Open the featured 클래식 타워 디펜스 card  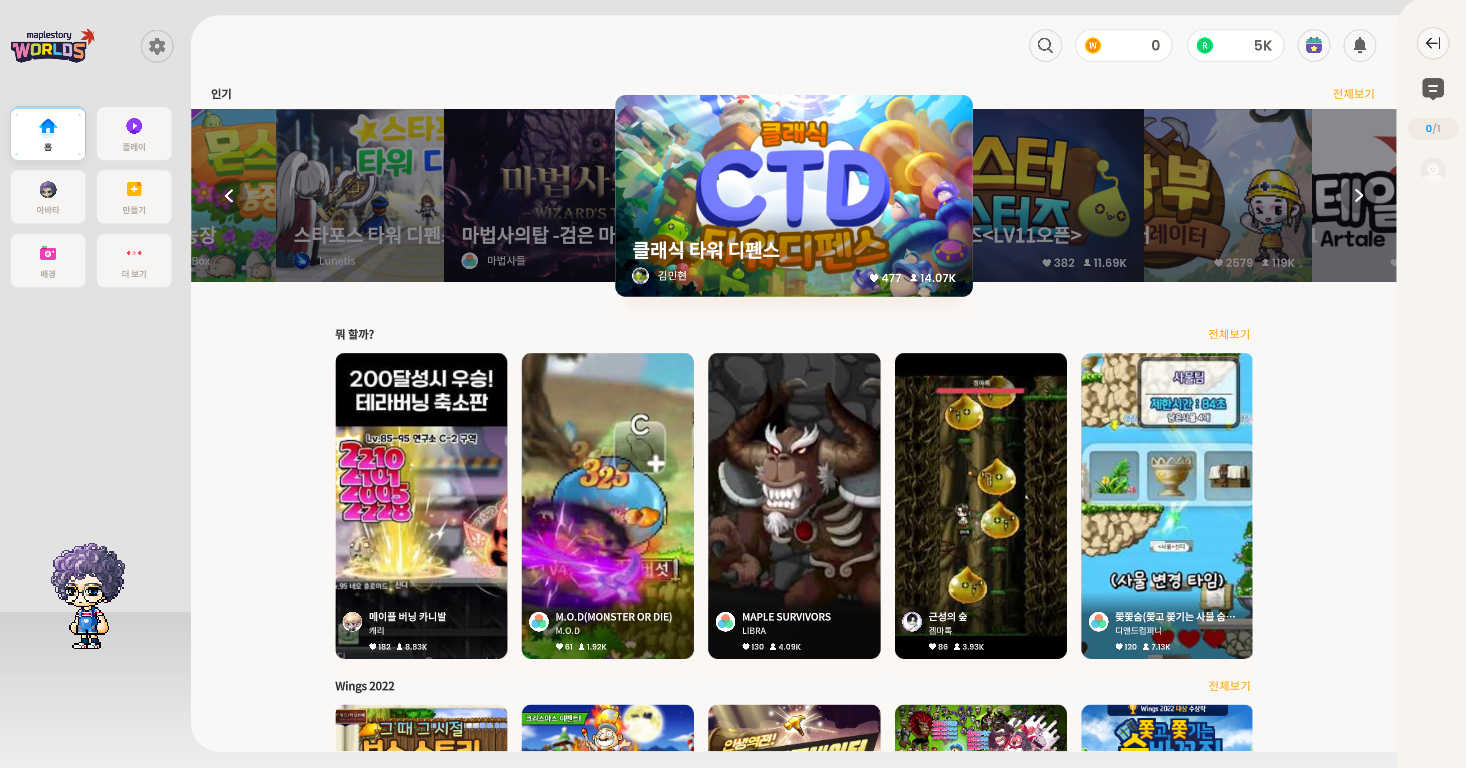[x=793, y=195]
